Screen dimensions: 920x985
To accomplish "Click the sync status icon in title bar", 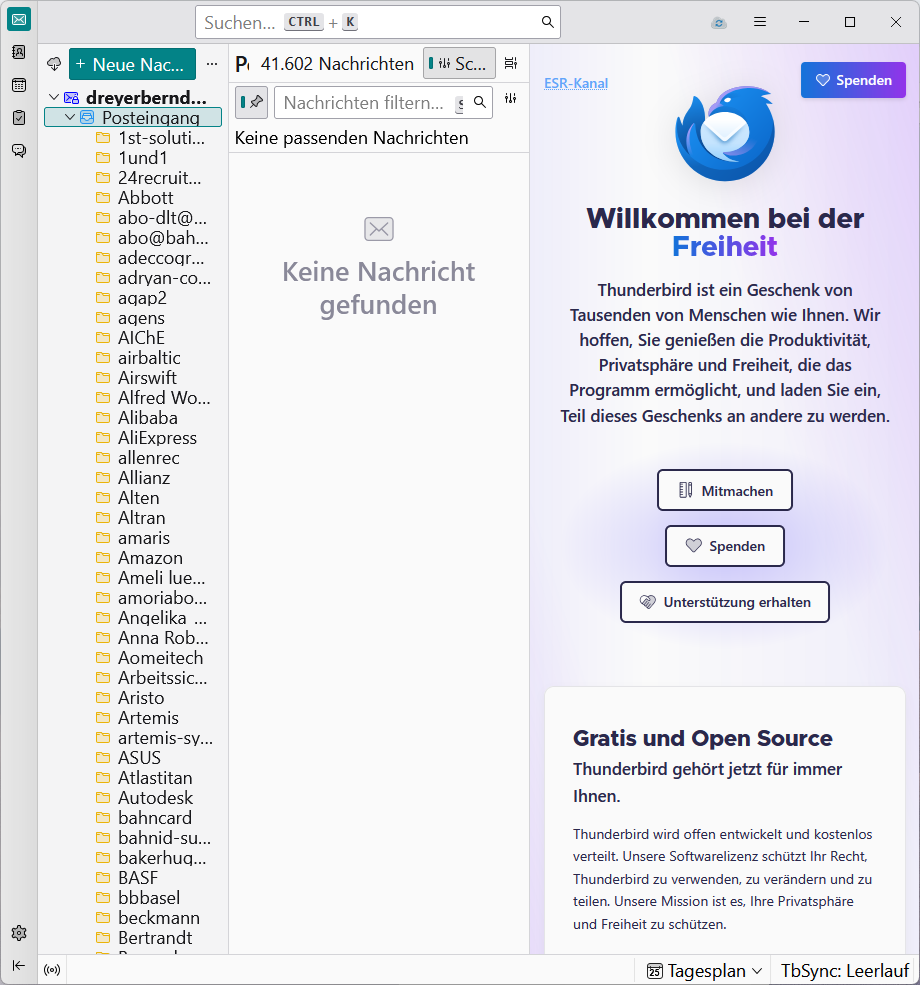I will (719, 23).
